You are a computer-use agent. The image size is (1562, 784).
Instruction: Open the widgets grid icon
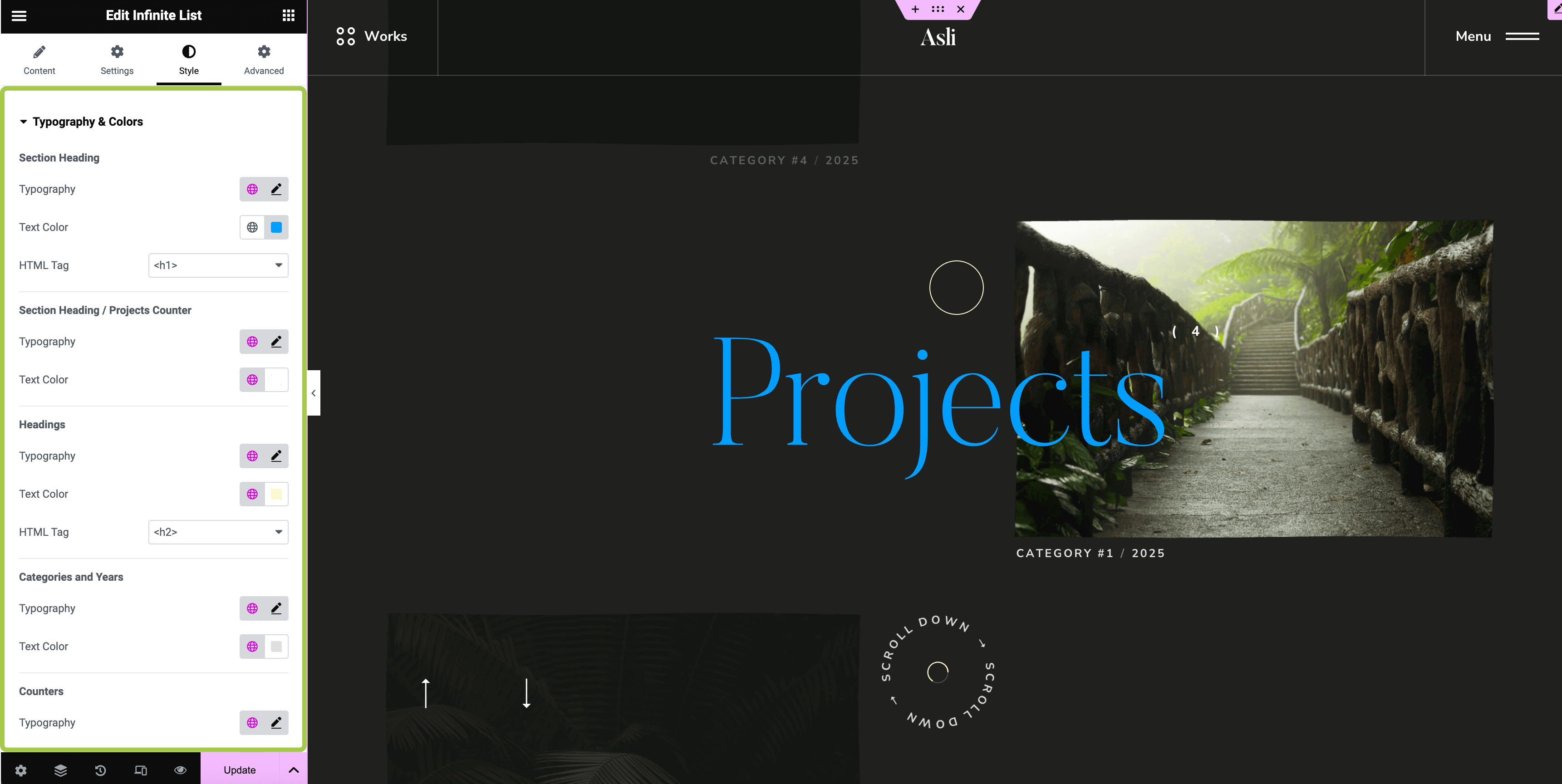pos(289,16)
